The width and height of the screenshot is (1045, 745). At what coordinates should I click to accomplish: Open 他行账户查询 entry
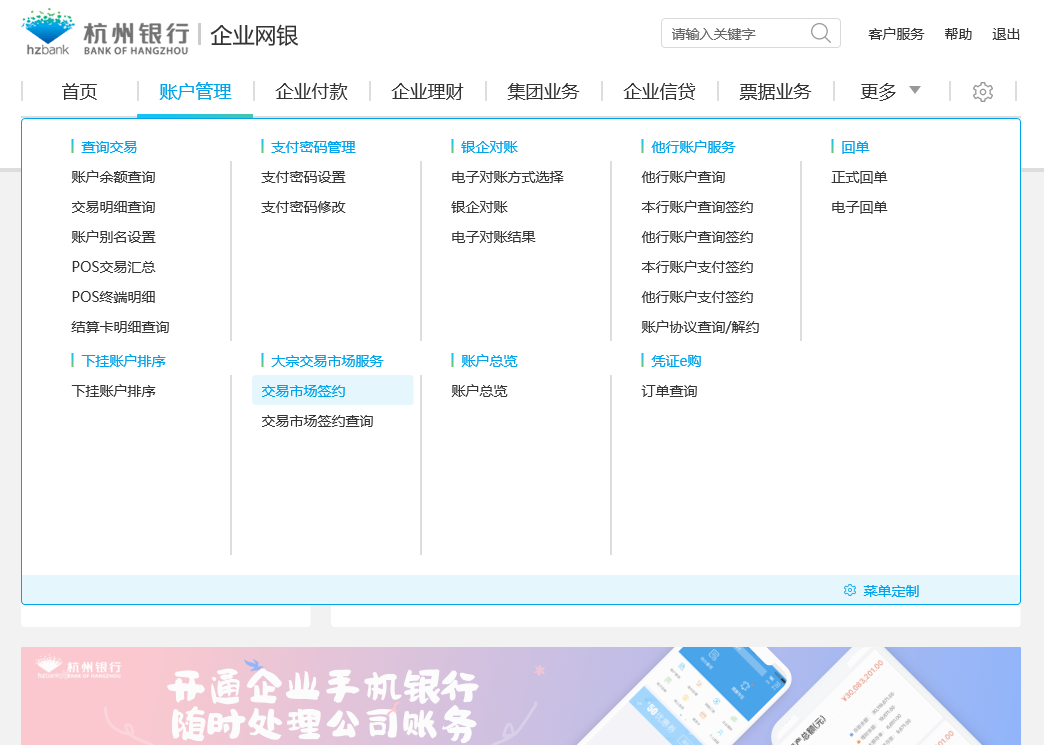pyautogui.click(x=683, y=177)
